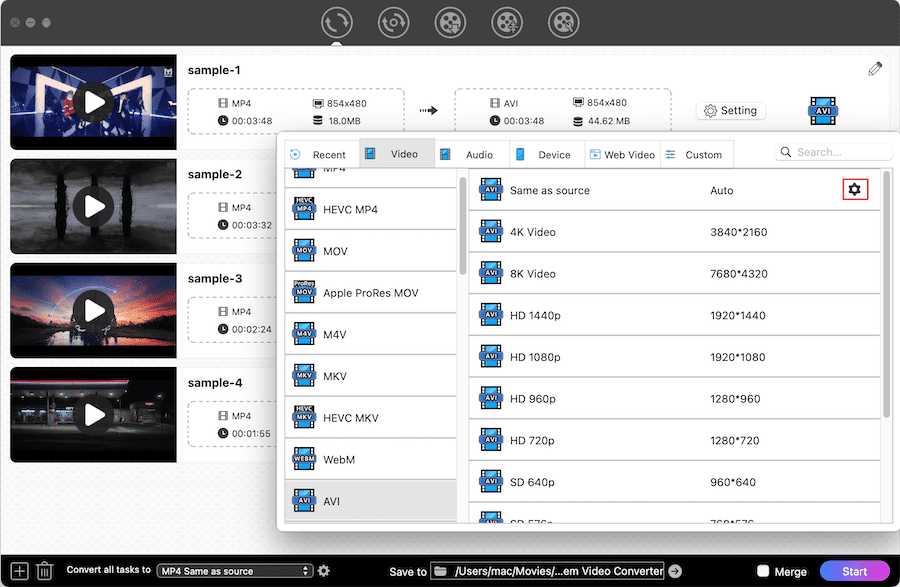Image resolution: width=900 pixels, height=587 pixels.
Task: Choose the HD 720p preset
Action: tap(674, 440)
